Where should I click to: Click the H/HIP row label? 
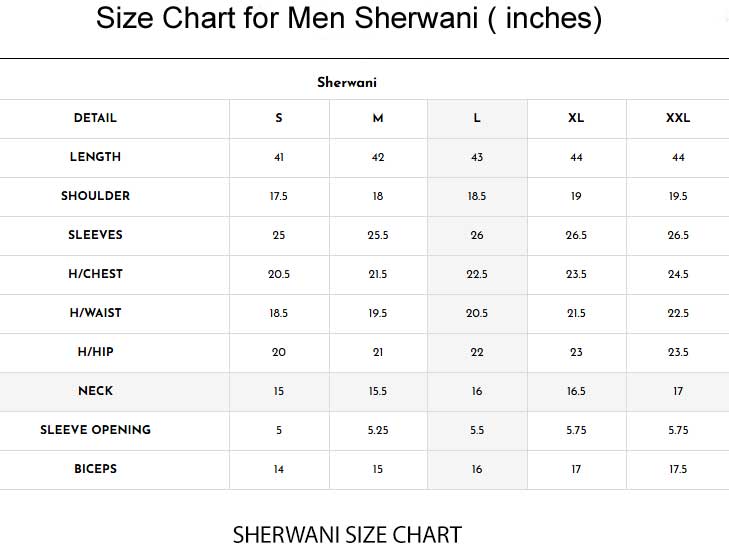[x=95, y=352]
